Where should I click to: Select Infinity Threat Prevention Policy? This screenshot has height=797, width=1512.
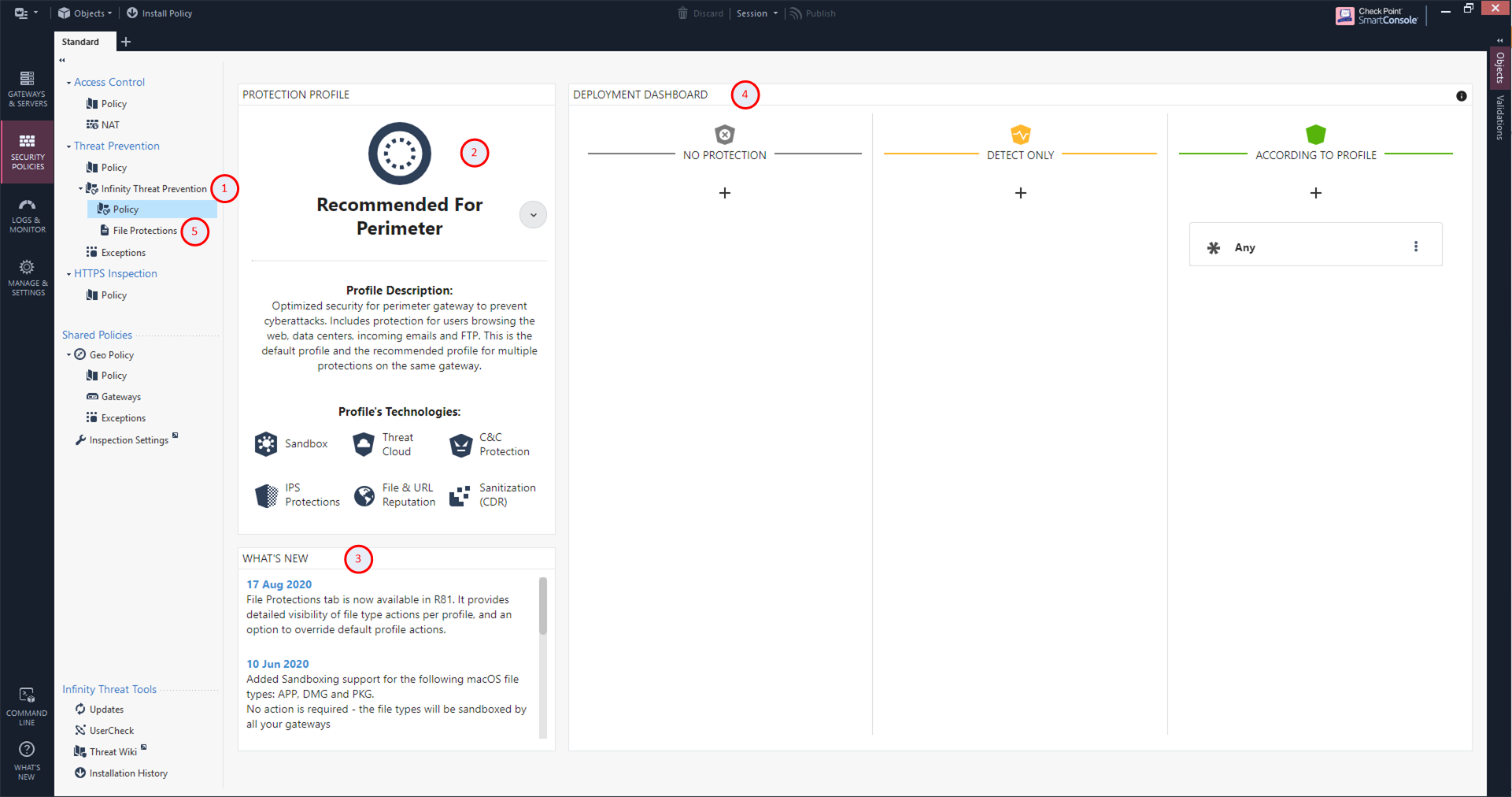coord(152,209)
